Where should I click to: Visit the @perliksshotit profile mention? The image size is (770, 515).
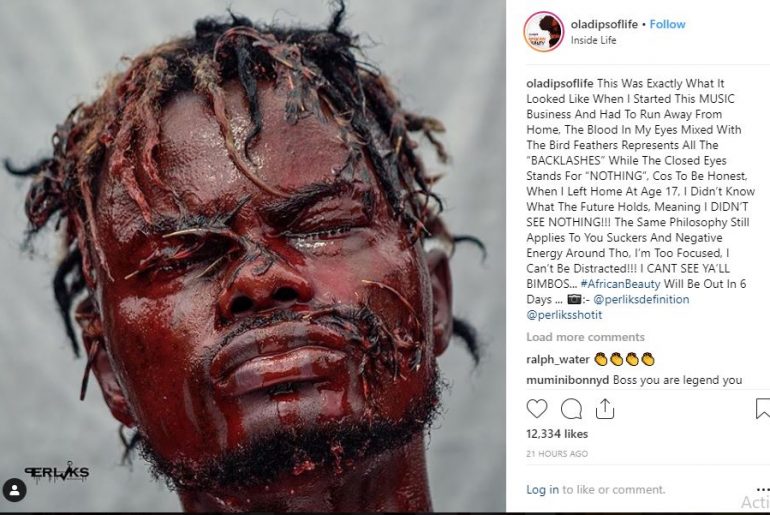coord(564,315)
